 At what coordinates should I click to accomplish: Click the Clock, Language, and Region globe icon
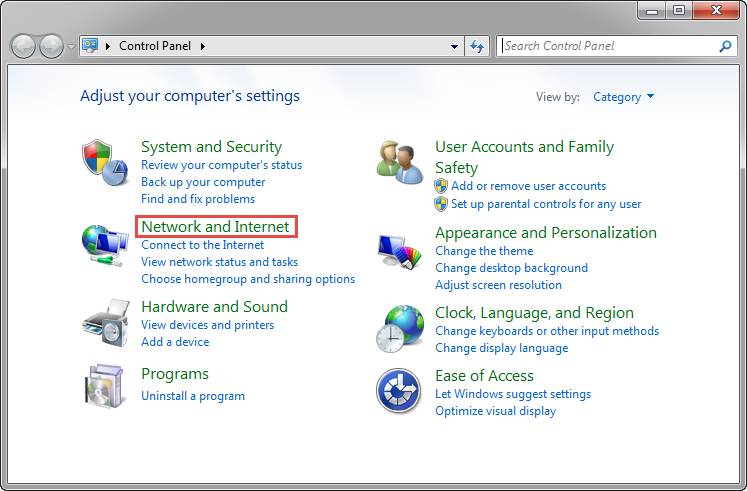[399, 329]
